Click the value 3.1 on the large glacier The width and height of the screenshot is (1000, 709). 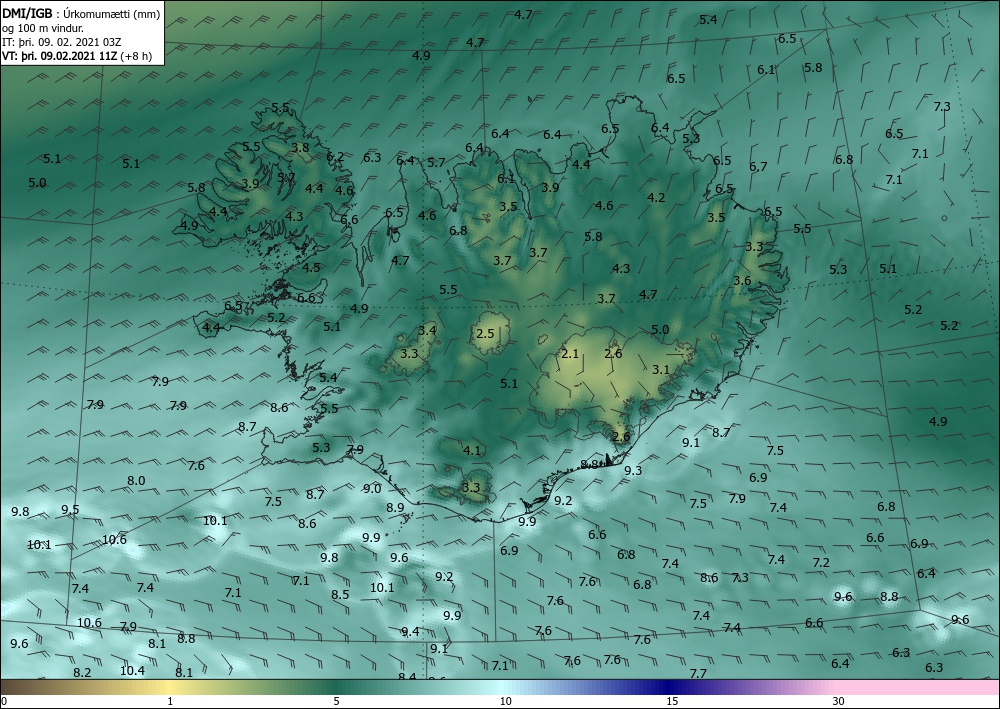click(x=661, y=370)
